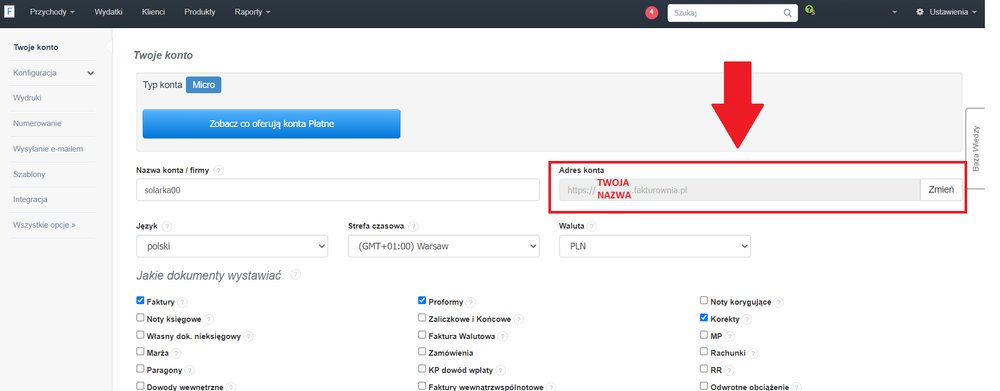Screen dimensions: 1000x391
Task: Open the Baza Wiedzy side tab
Action: 976,148
